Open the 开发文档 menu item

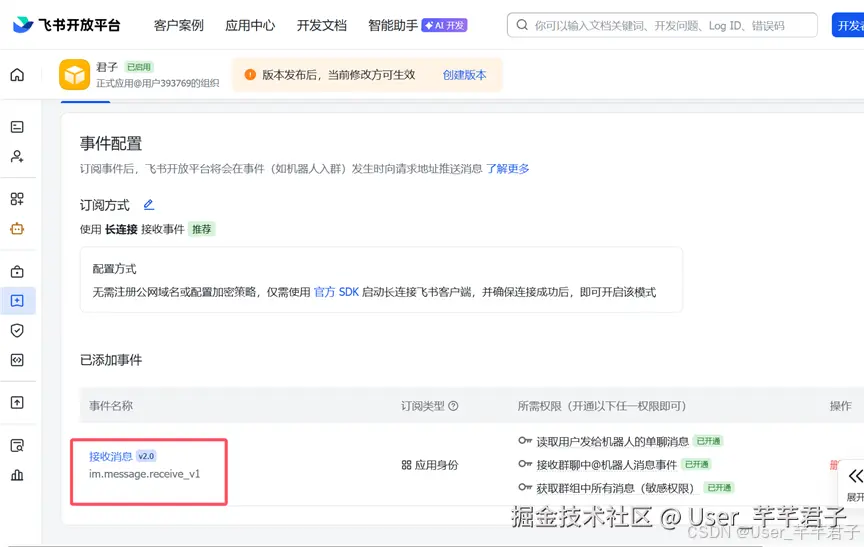(x=322, y=25)
